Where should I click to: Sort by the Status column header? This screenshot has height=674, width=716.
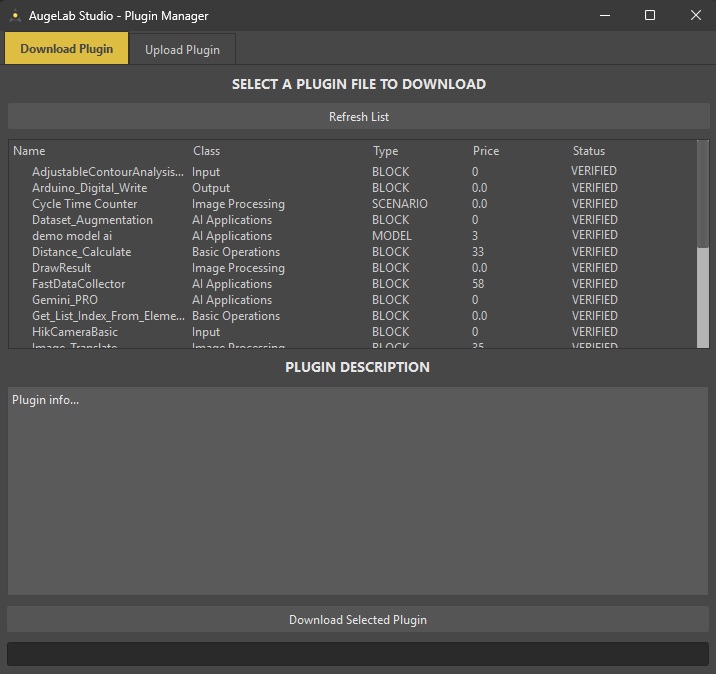589,151
